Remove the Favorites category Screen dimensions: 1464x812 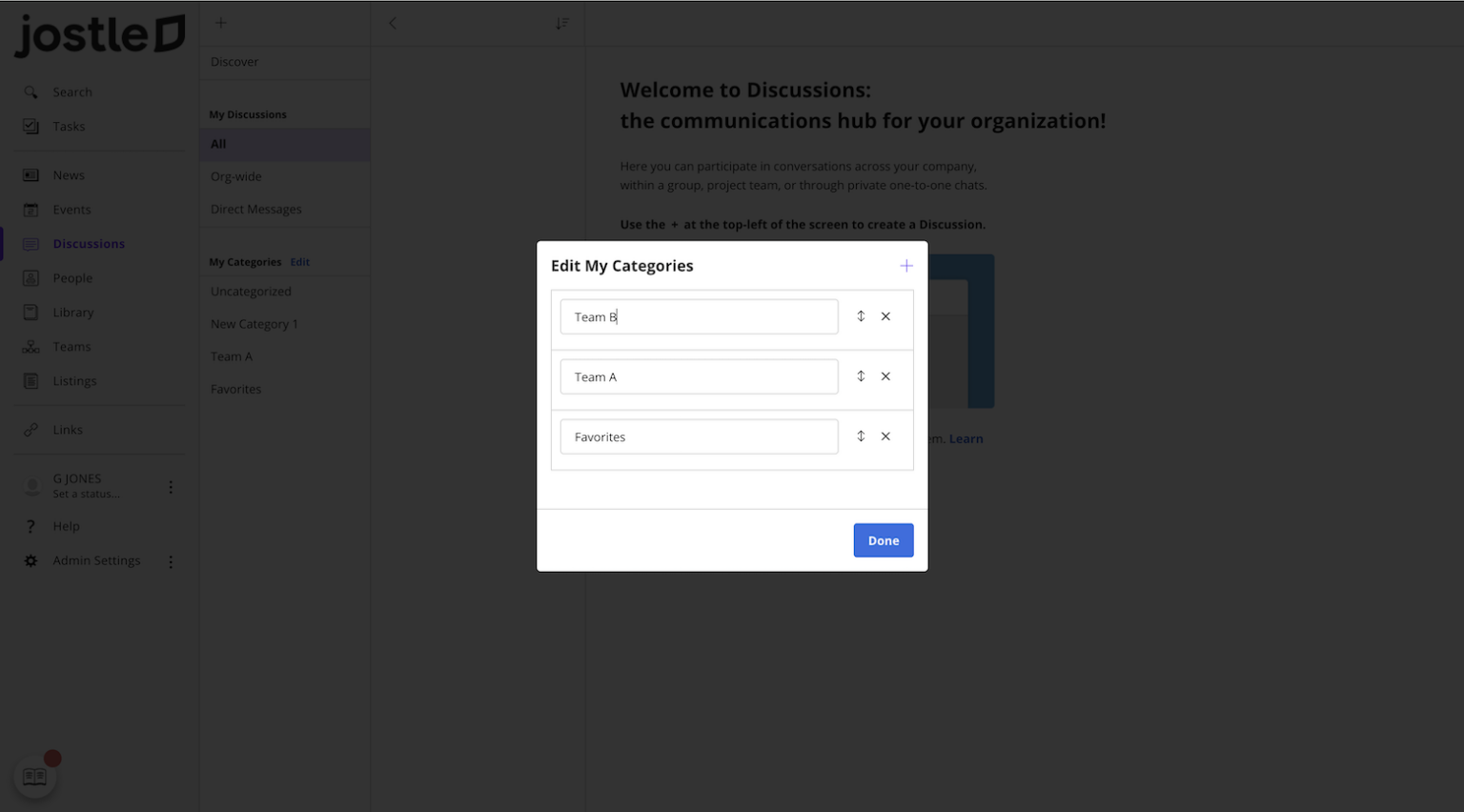tap(885, 436)
